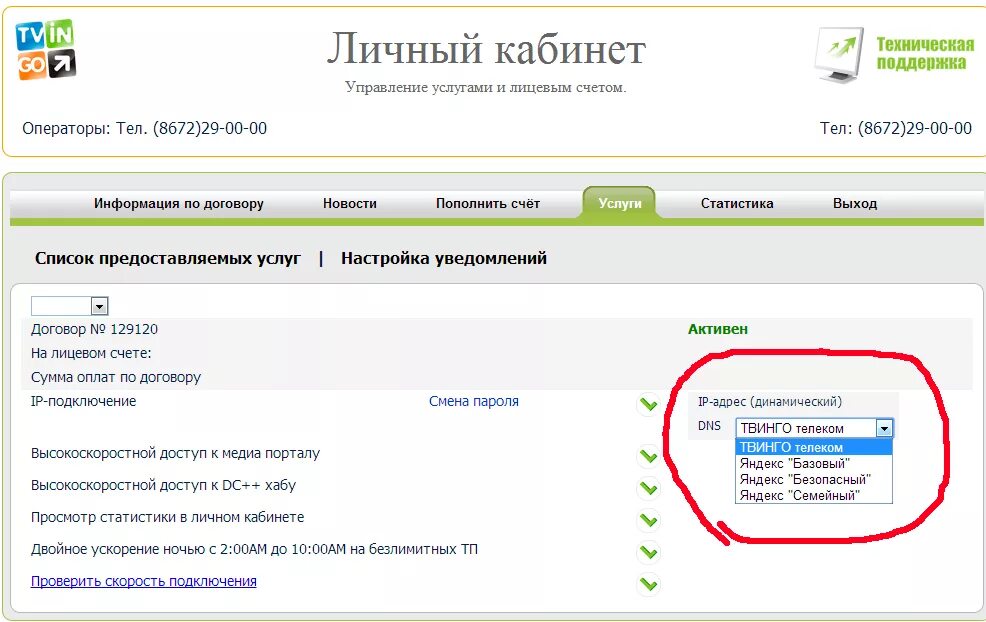Click the Активен status text
This screenshot has height=622, width=986.
click(717, 329)
